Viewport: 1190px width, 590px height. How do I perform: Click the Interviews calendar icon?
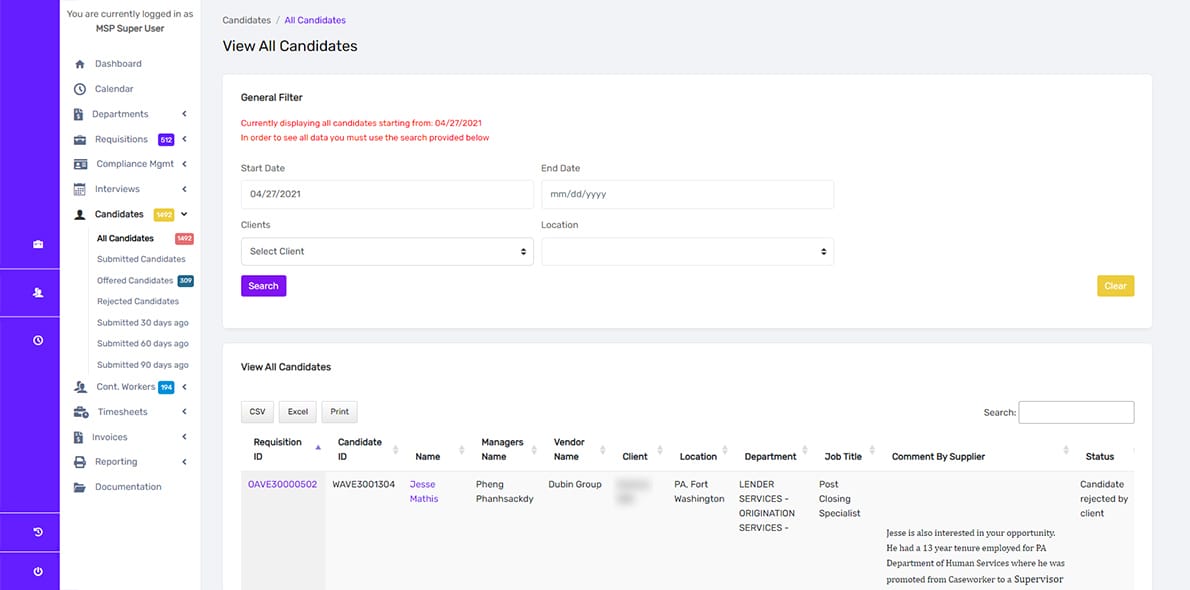click(x=80, y=189)
